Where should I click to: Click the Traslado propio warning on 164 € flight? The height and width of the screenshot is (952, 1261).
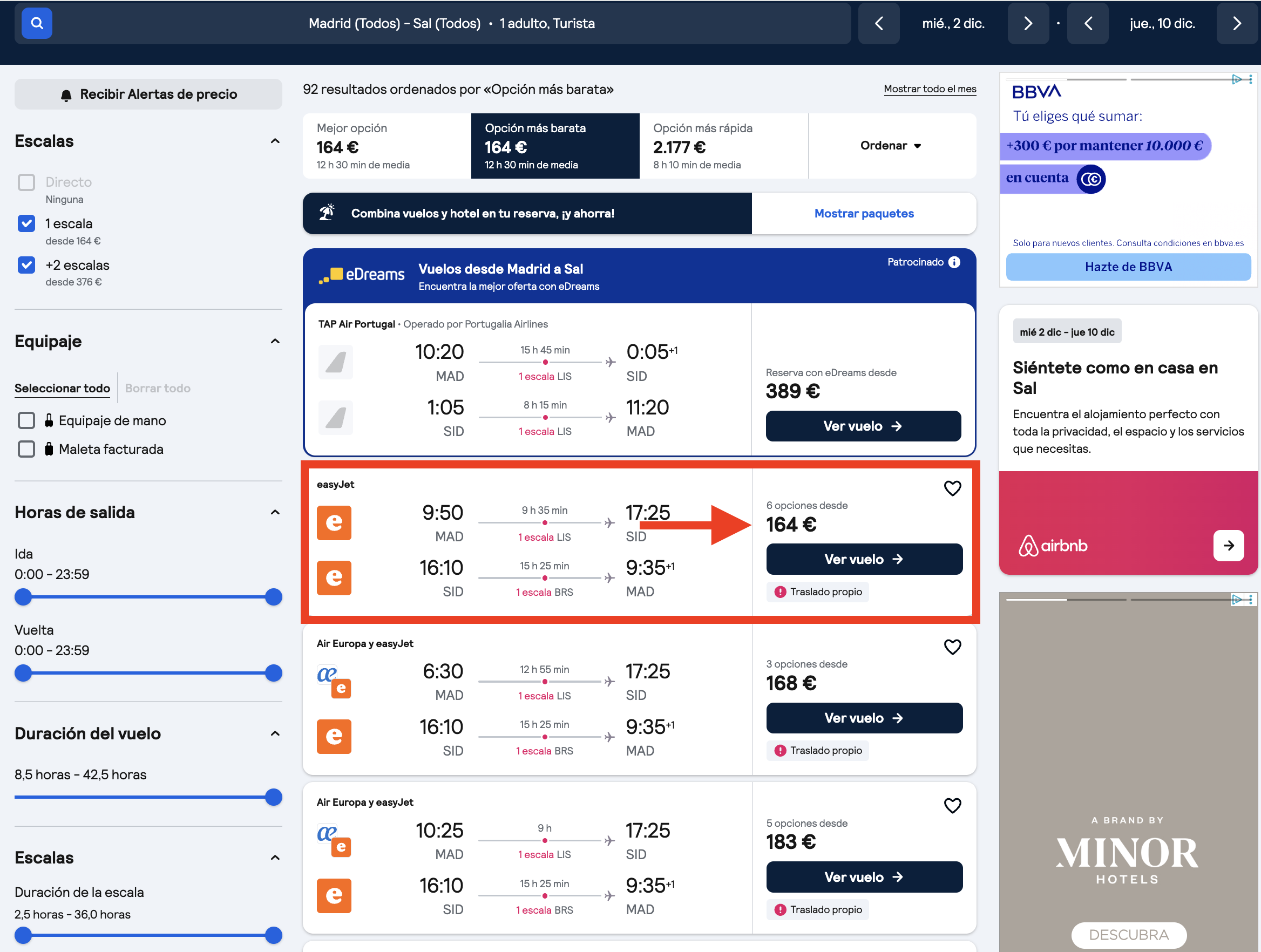[x=818, y=591]
